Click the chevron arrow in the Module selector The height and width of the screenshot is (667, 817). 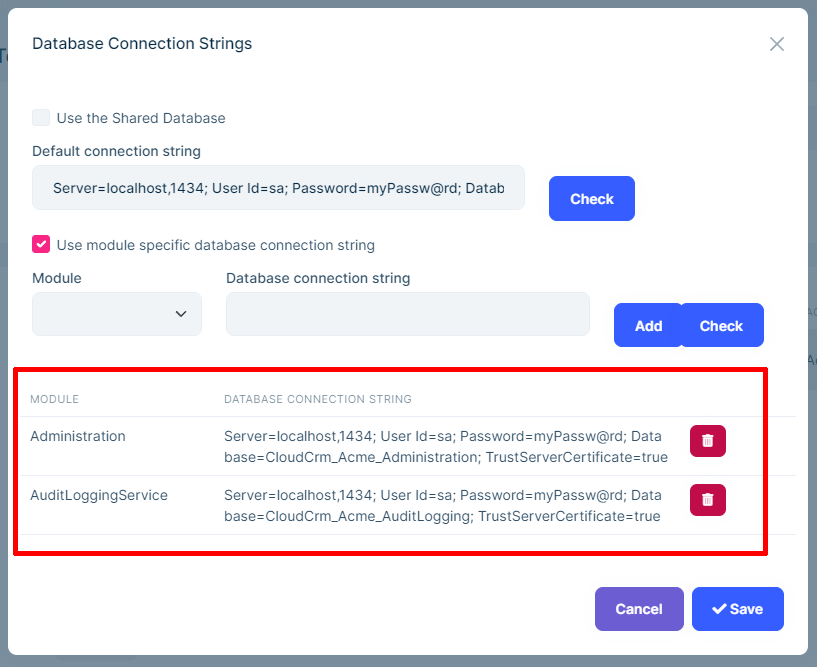coord(181,313)
